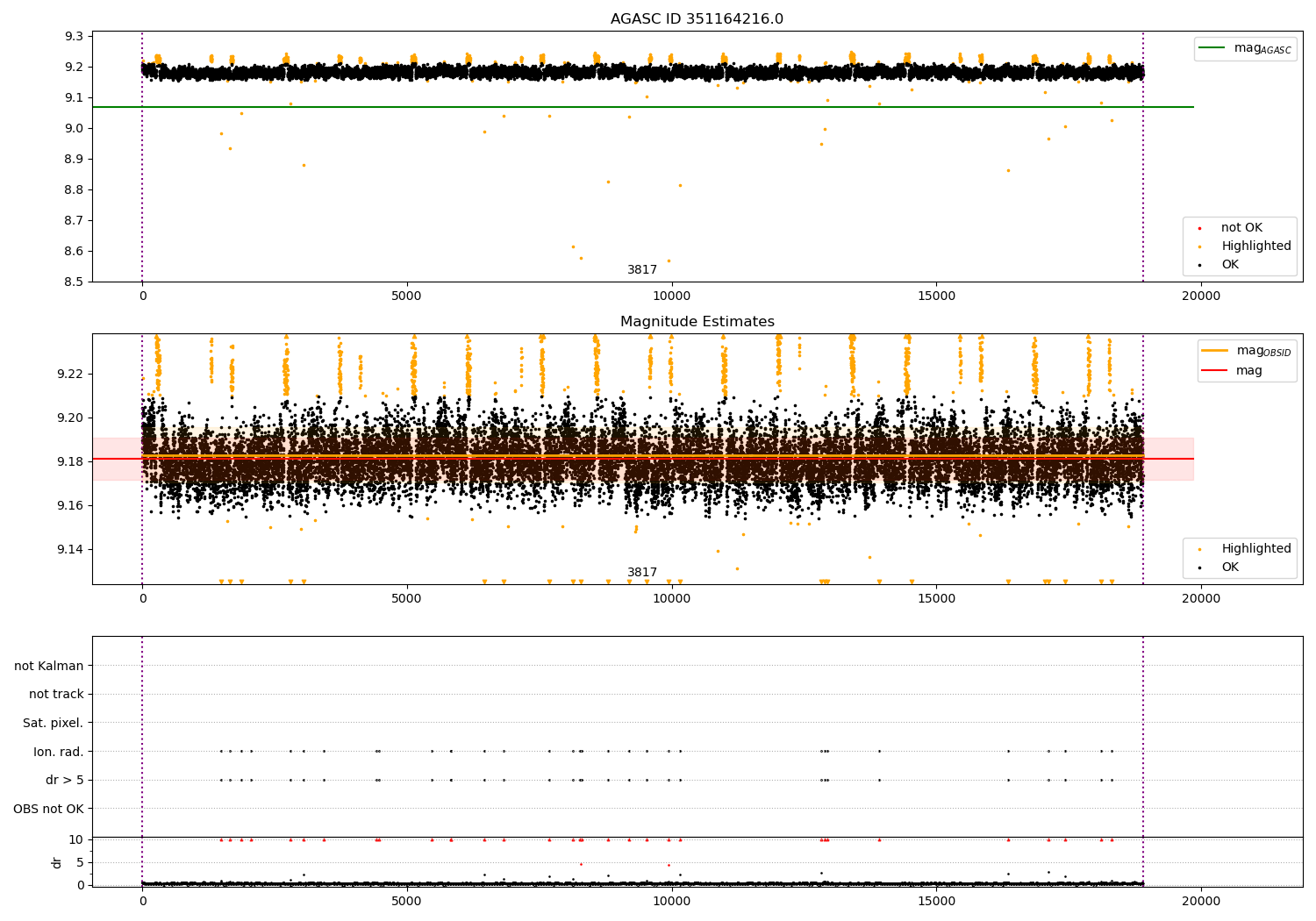The image size is (1316, 921).
Task: Click the 'dr > 5' row label
Action: click(x=65, y=780)
